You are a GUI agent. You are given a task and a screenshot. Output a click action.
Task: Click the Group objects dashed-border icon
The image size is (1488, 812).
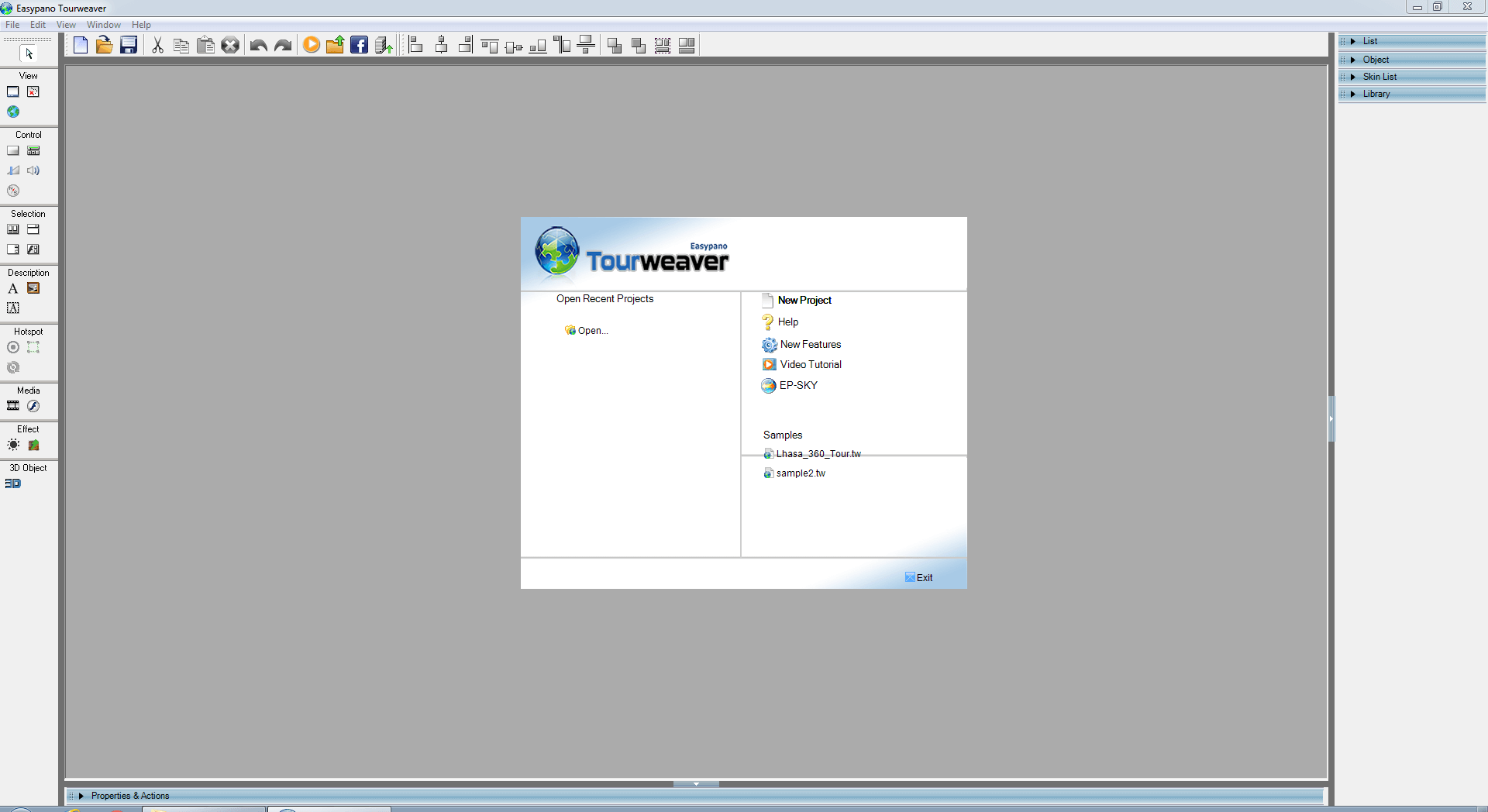[x=663, y=45]
